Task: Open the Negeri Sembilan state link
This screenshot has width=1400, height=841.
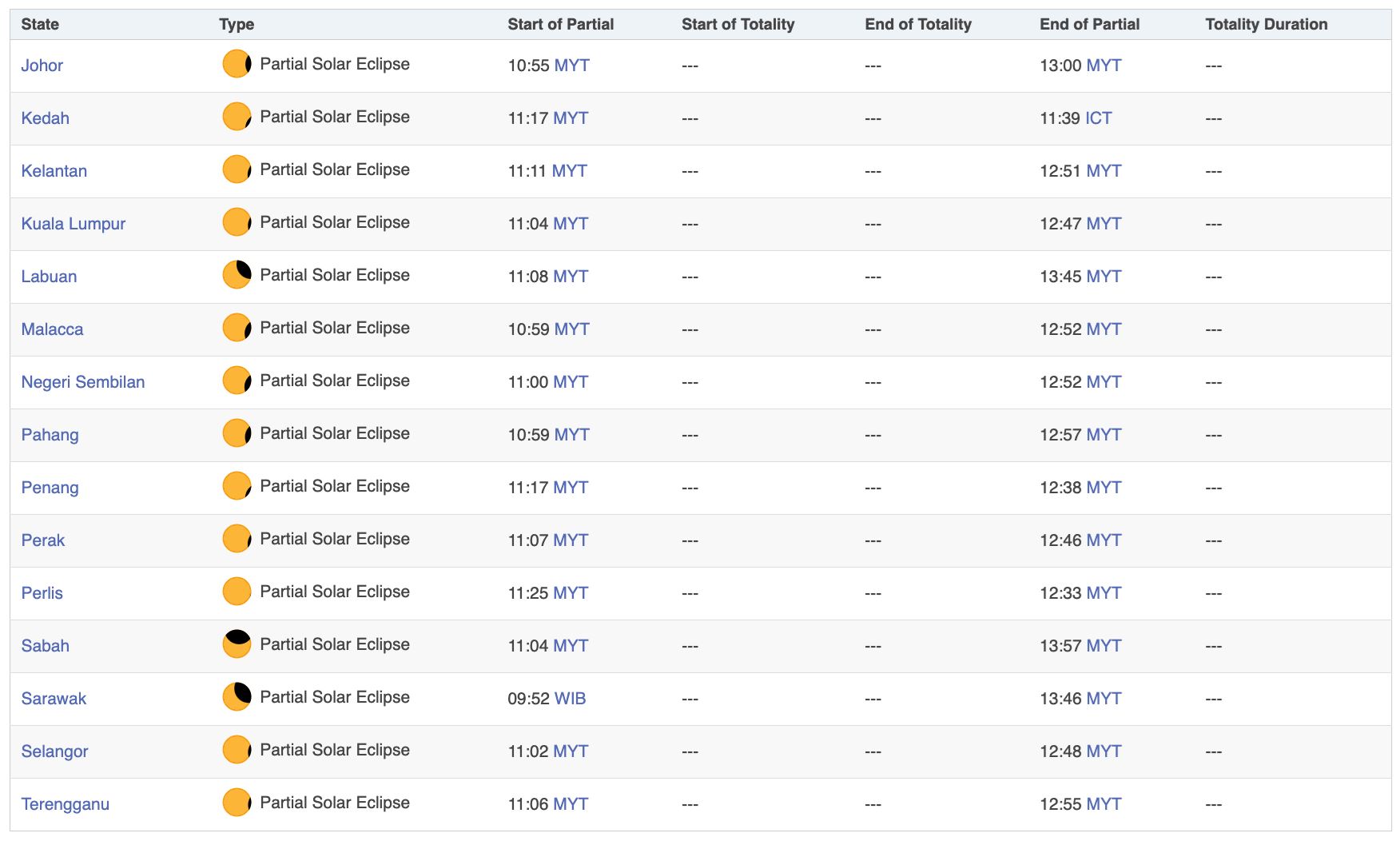Action: 83,382
